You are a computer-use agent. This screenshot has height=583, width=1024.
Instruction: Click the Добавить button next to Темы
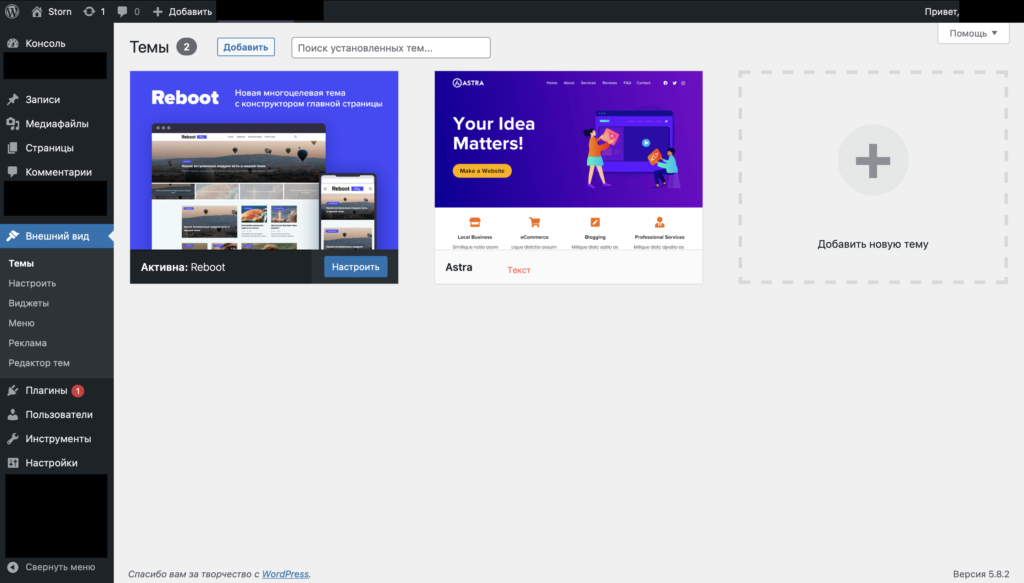point(246,47)
